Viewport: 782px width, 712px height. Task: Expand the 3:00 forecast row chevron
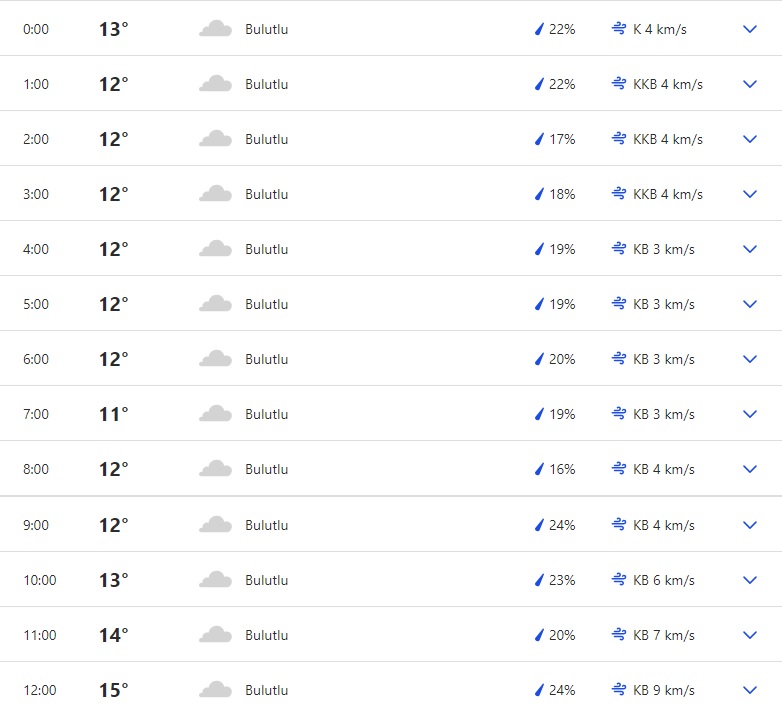pos(750,194)
